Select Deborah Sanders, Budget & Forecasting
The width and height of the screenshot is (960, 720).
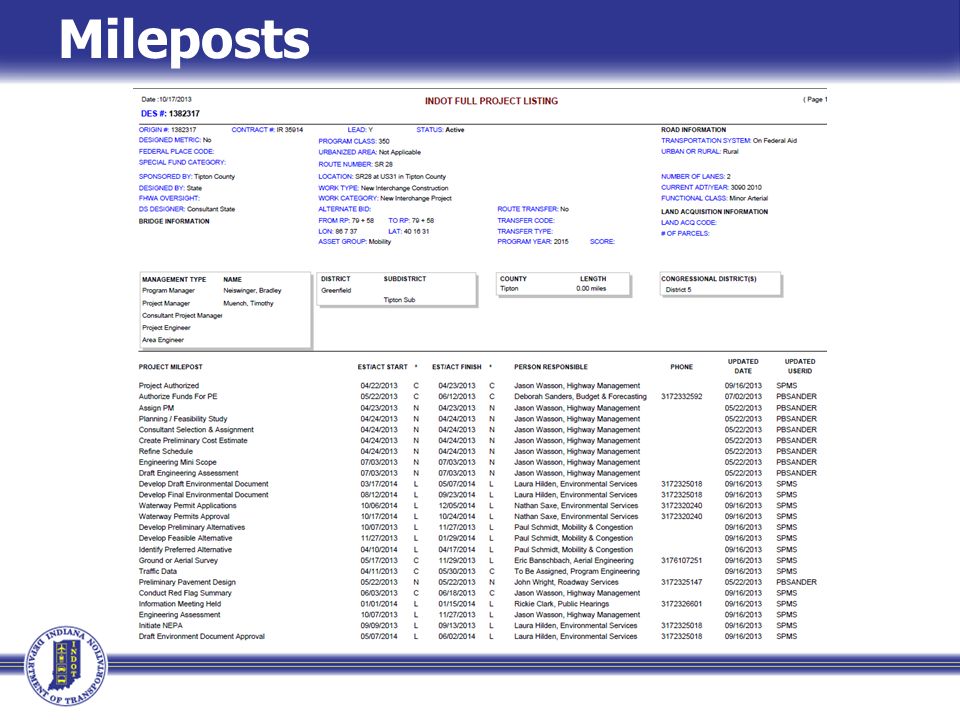580,396
